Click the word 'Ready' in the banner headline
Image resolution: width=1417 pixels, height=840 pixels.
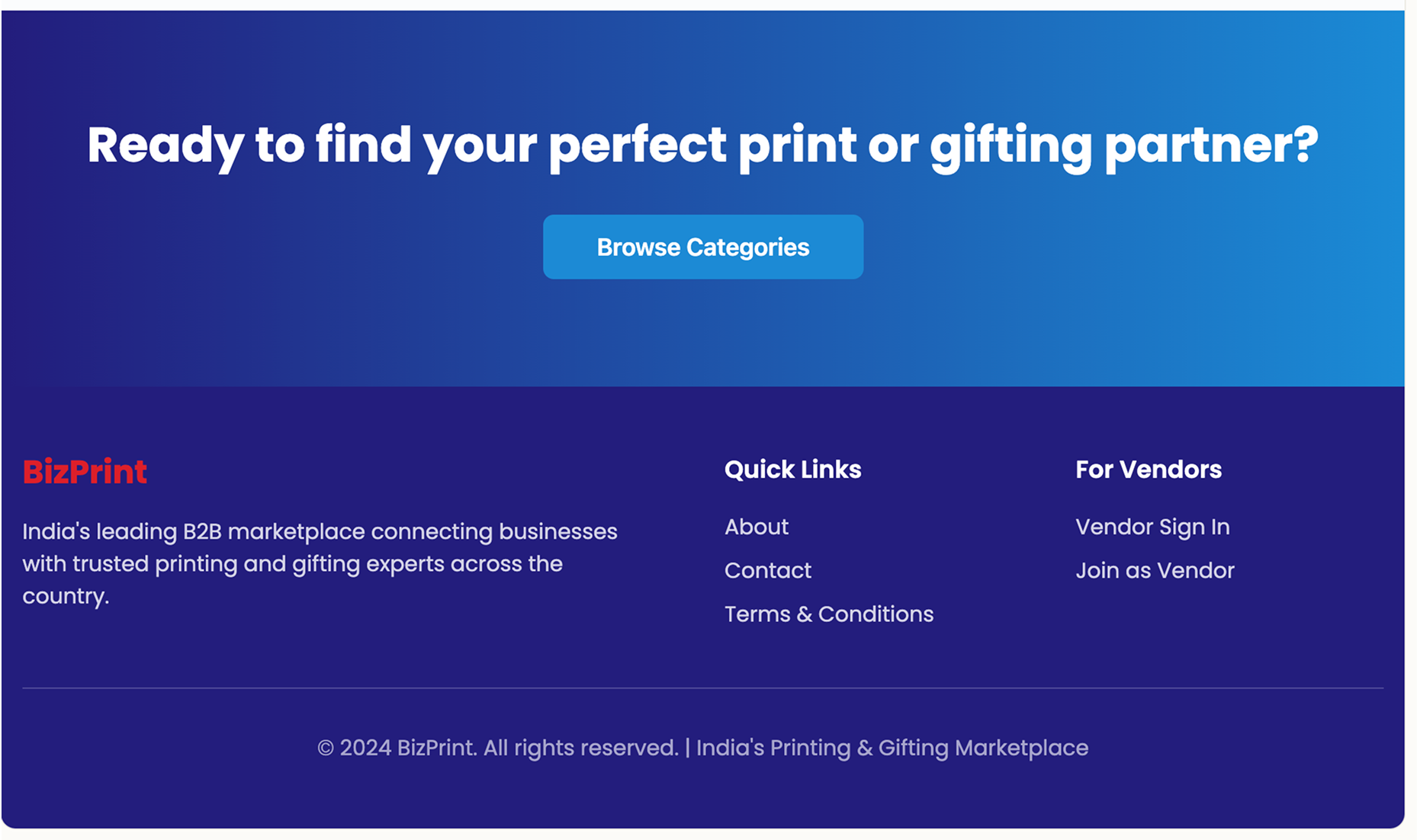(x=165, y=145)
